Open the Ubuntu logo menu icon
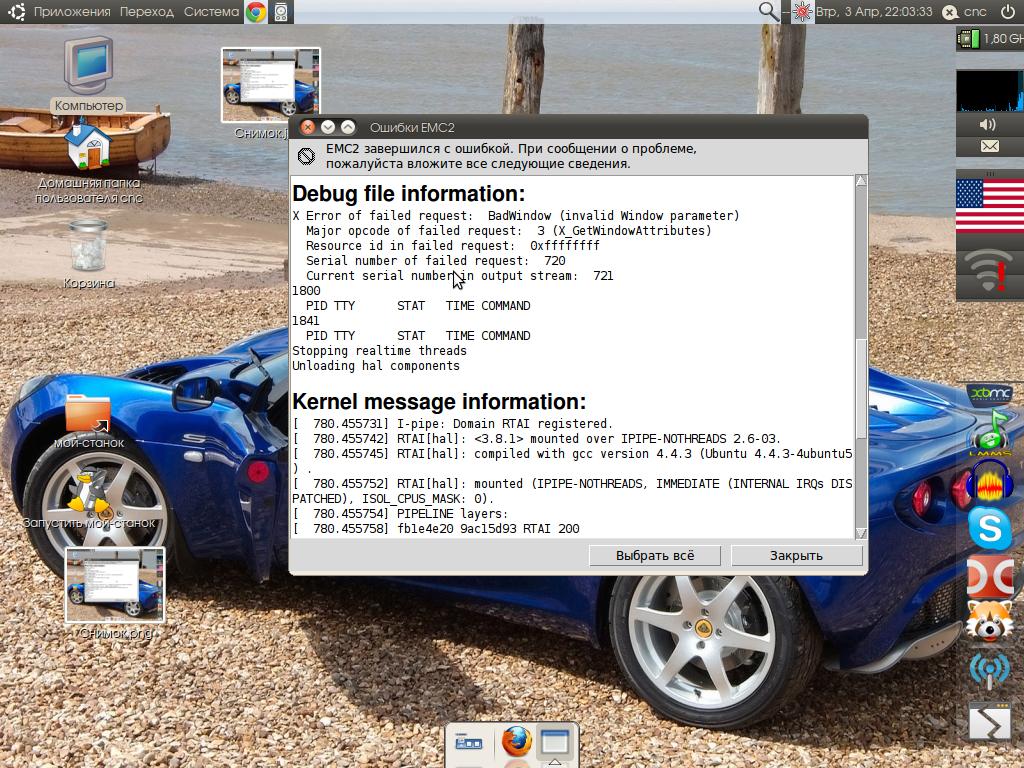This screenshot has height=768, width=1024. (16, 11)
